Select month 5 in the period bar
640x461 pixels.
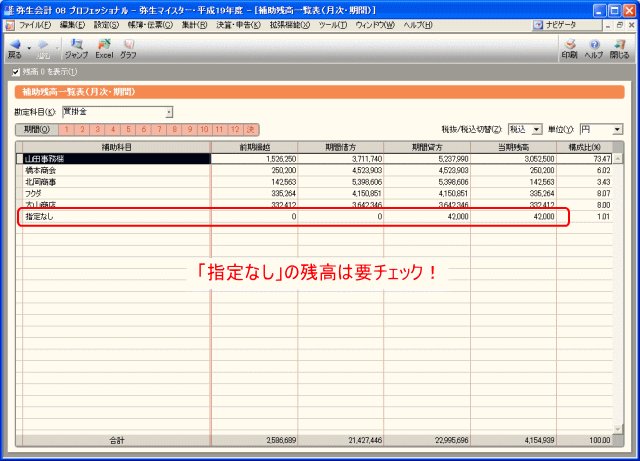128,130
